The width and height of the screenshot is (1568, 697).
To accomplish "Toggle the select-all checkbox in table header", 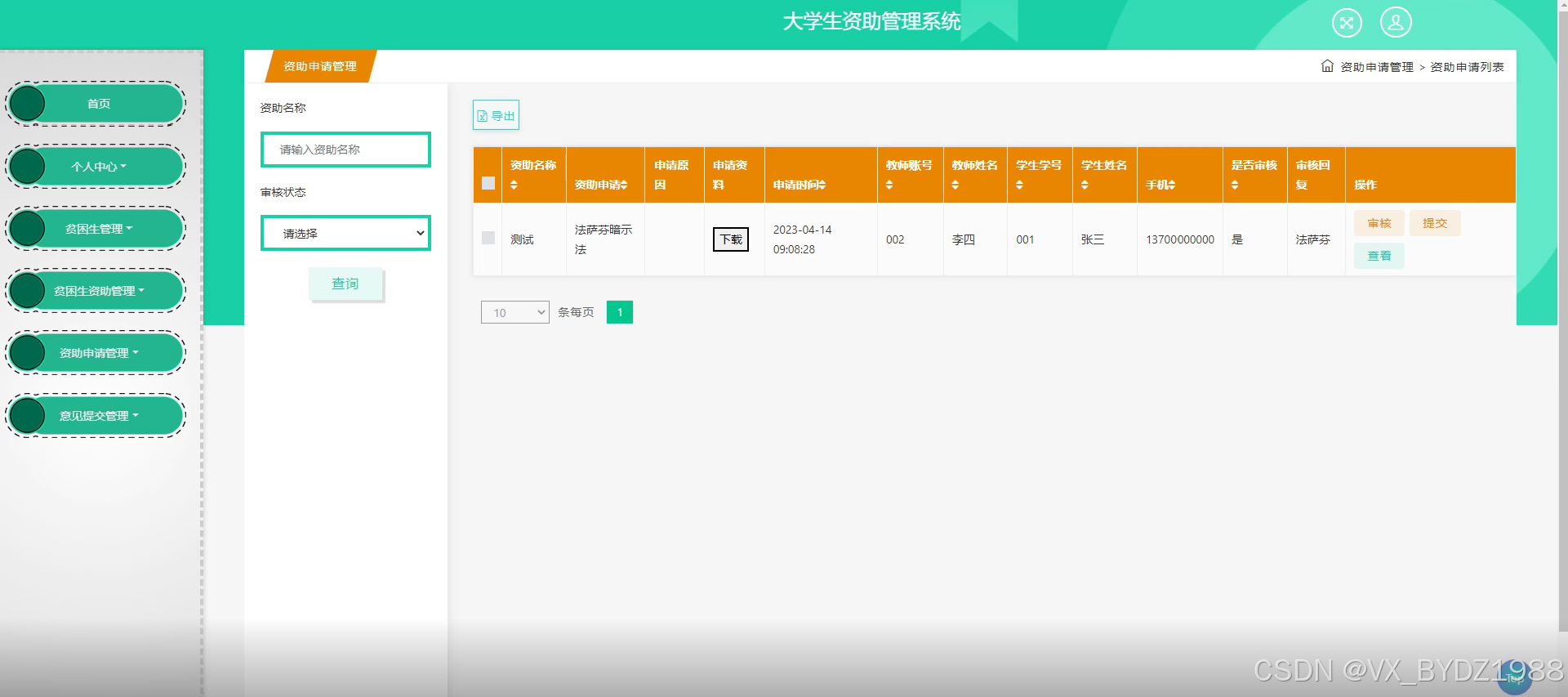I will pyautogui.click(x=488, y=183).
